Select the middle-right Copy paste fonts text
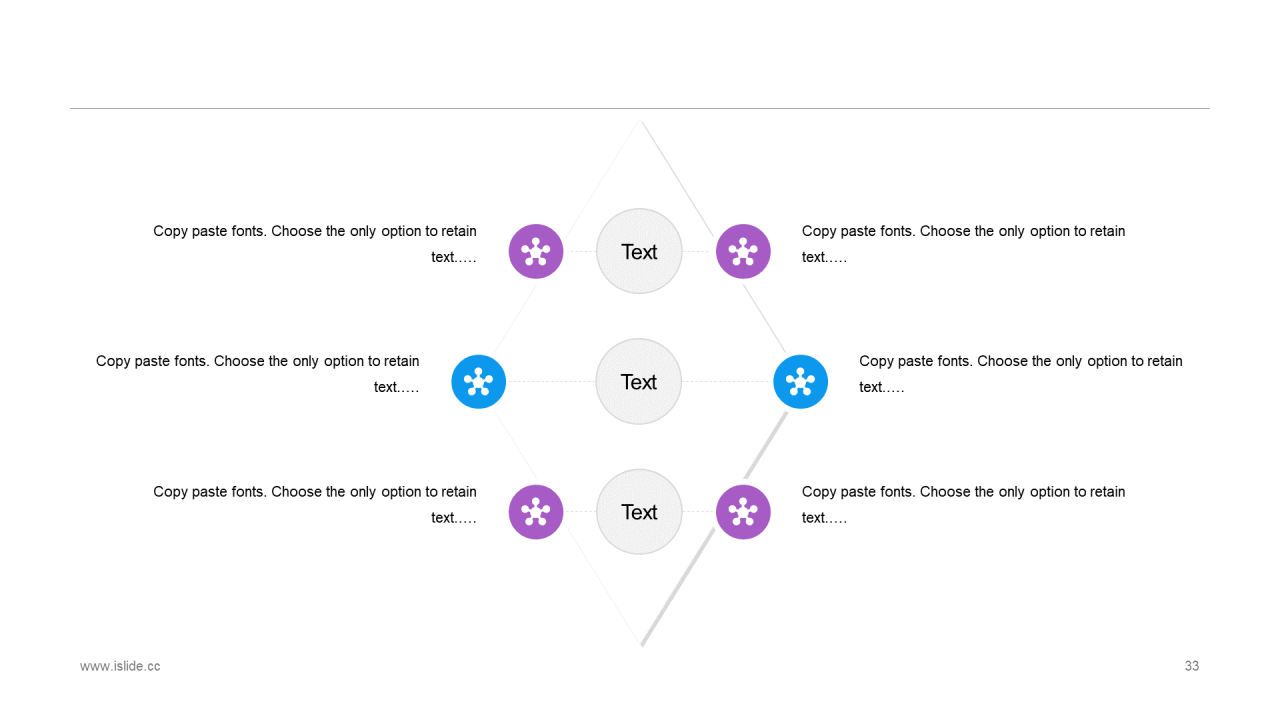Image resolution: width=1280 pixels, height=720 pixels. coord(1021,374)
